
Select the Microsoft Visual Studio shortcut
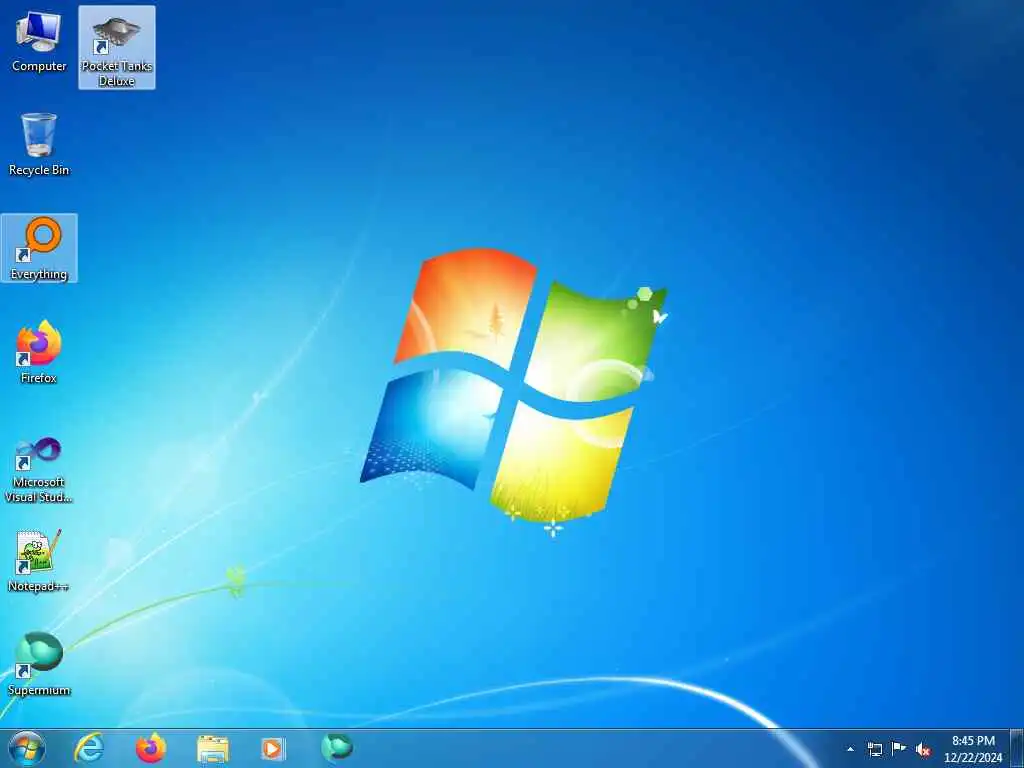click(x=39, y=470)
